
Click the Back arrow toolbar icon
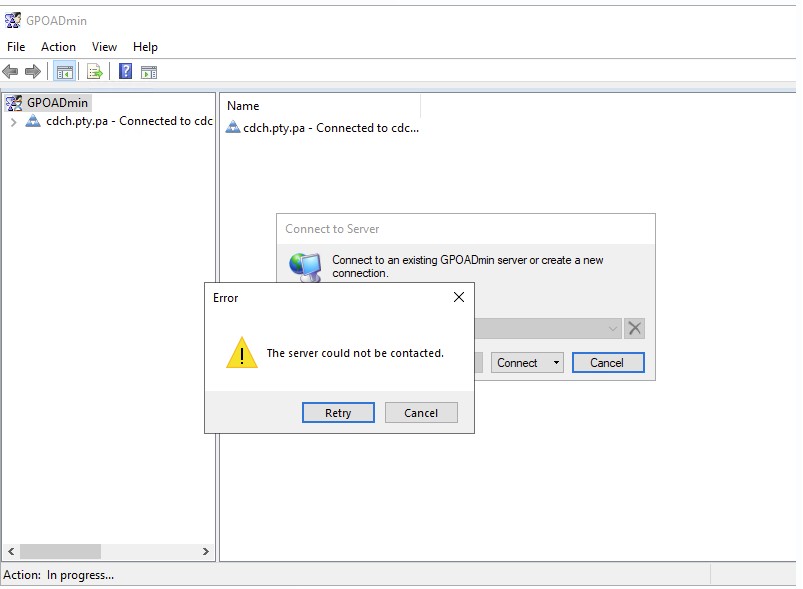click(x=11, y=71)
